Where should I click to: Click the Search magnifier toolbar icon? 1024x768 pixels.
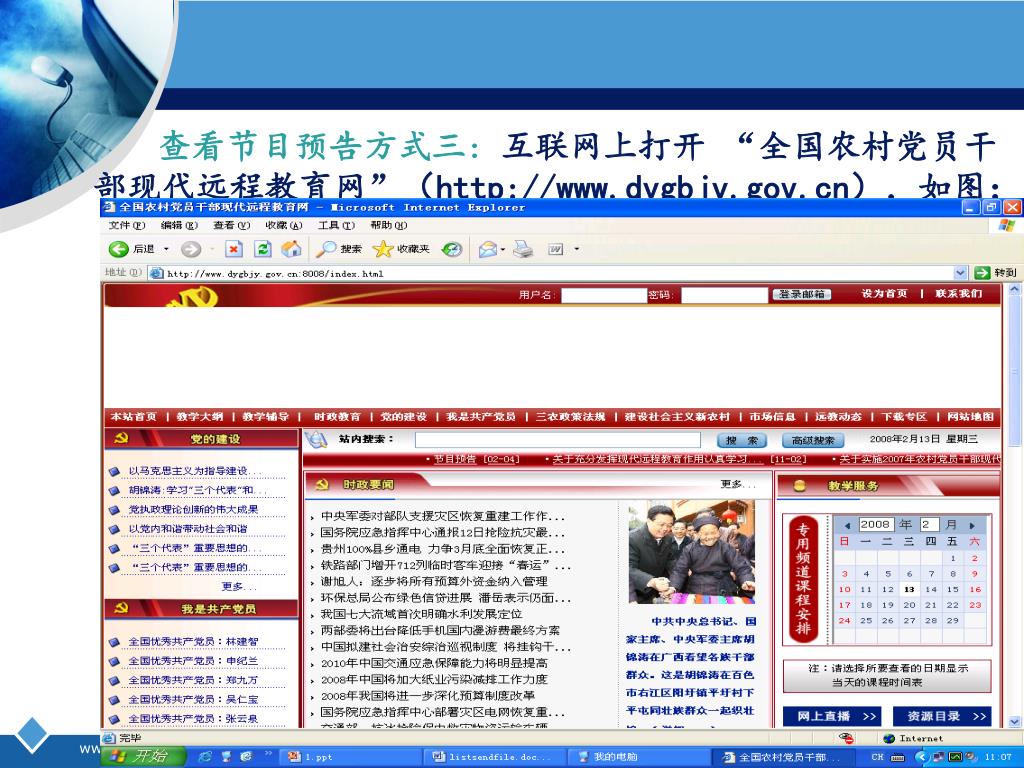325,249
